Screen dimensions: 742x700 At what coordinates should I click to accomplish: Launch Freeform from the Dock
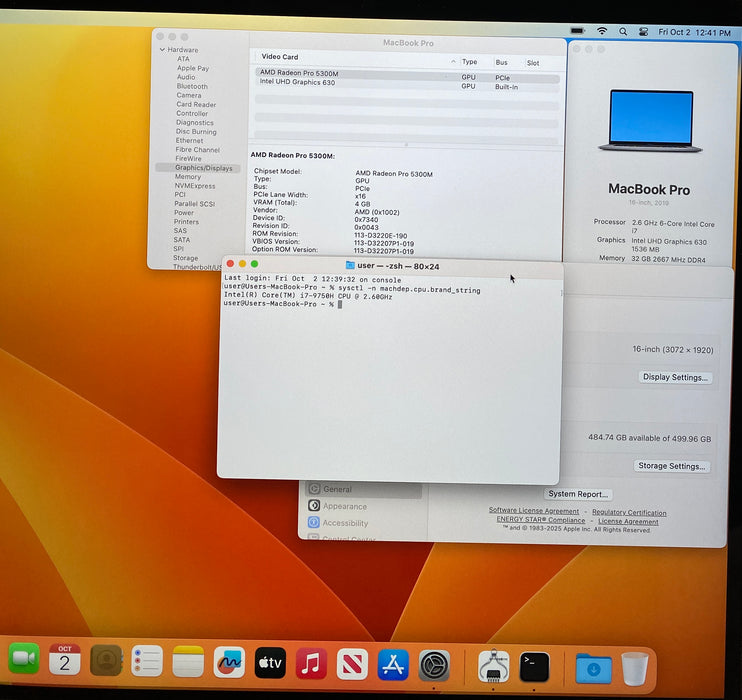point(229,662)
